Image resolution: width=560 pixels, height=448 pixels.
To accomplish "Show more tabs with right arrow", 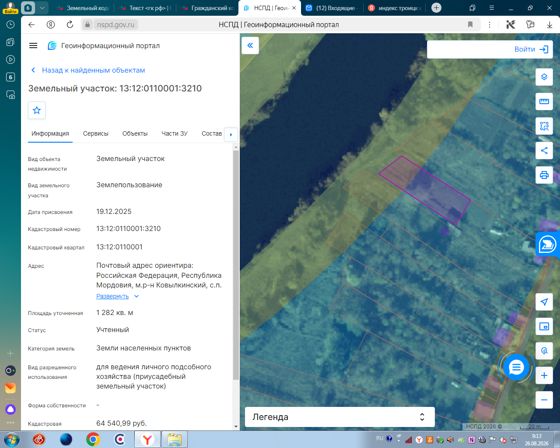I will tap(231, 134).
